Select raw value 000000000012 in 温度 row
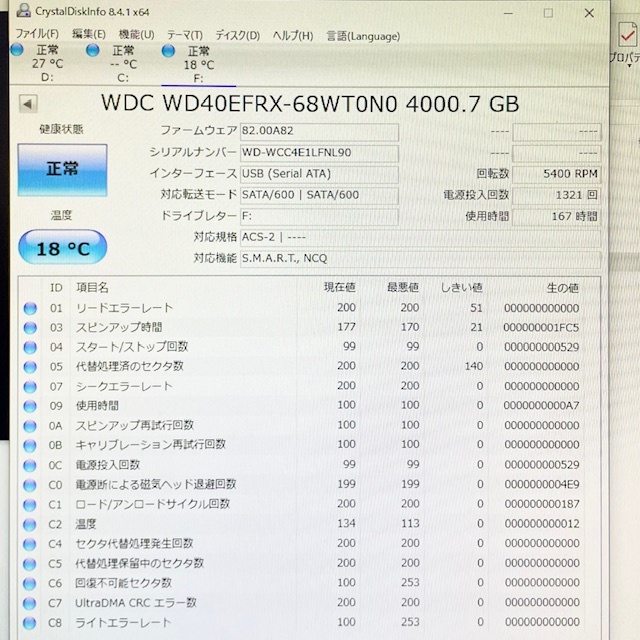 click(542, 524)
